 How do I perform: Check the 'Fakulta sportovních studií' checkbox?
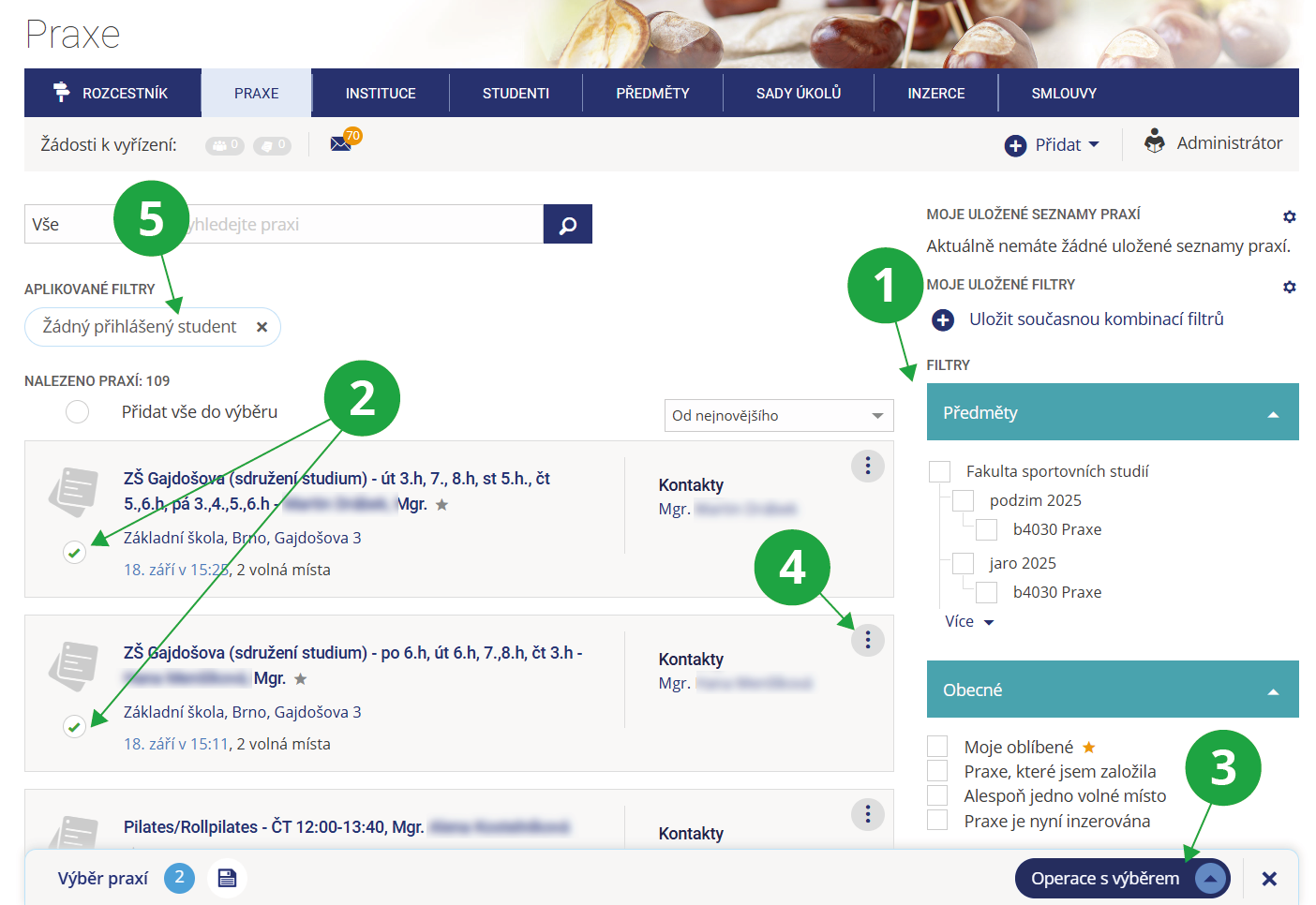pos(939,471)
